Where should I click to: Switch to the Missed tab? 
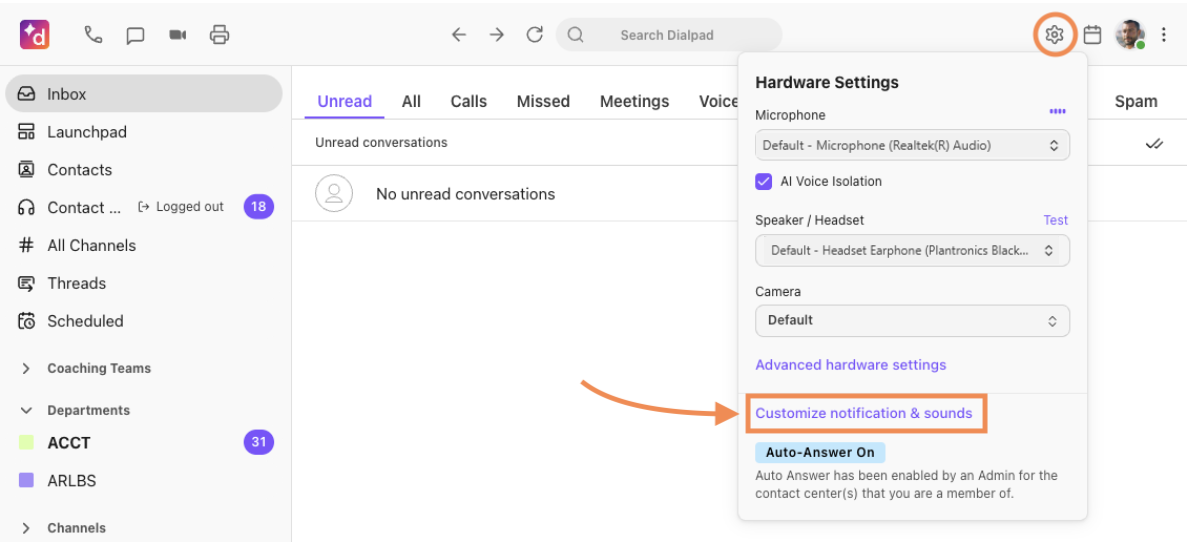coord(543,101)
